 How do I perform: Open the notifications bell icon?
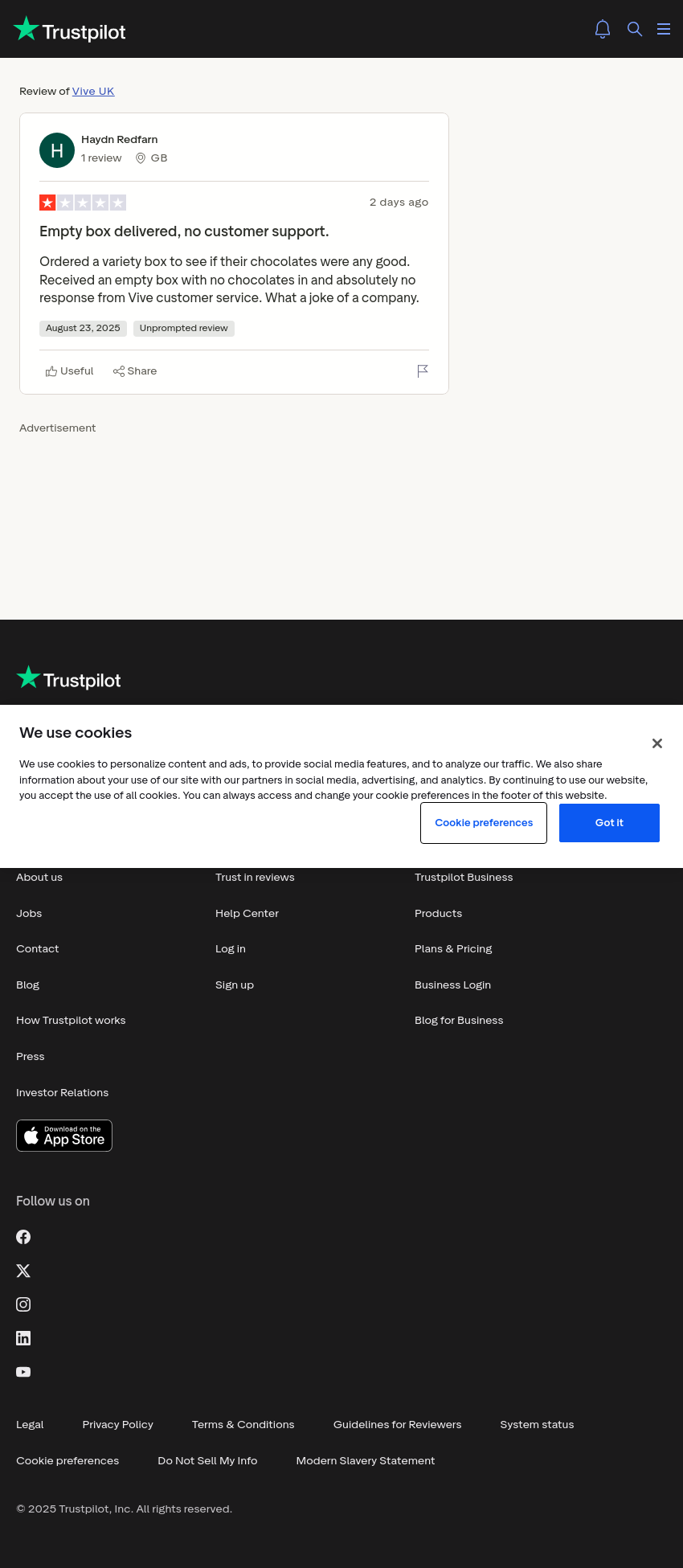point(603,29)
